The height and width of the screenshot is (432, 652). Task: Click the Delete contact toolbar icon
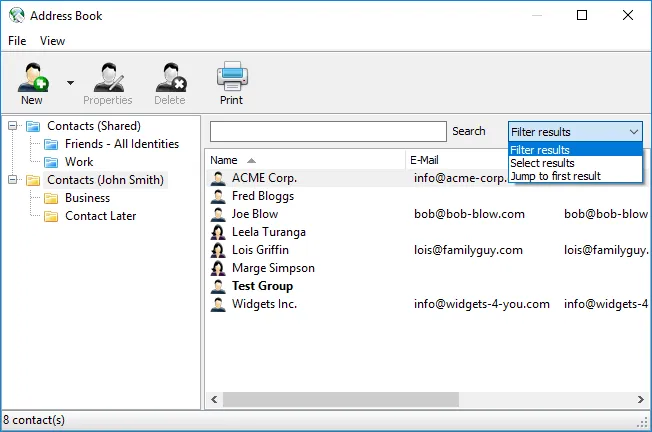[170, 78]
